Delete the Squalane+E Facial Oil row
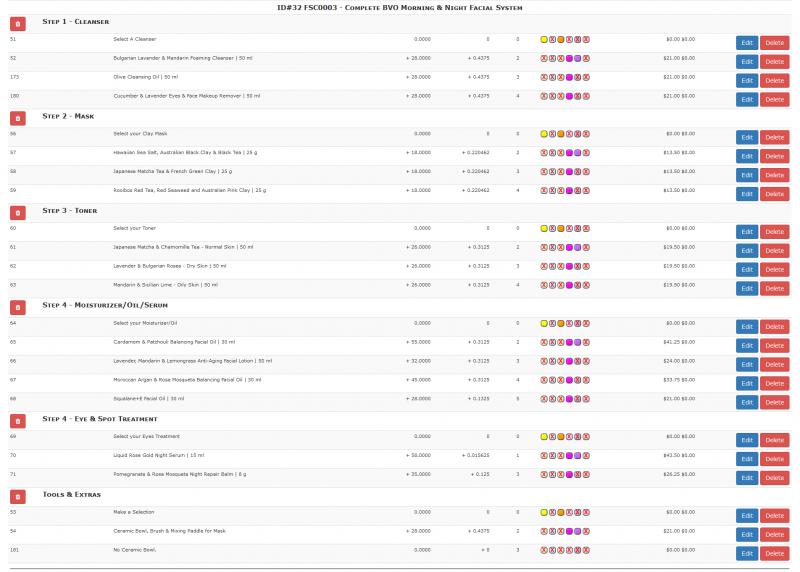This screenshot has width=800, height=572. (774, 402)
